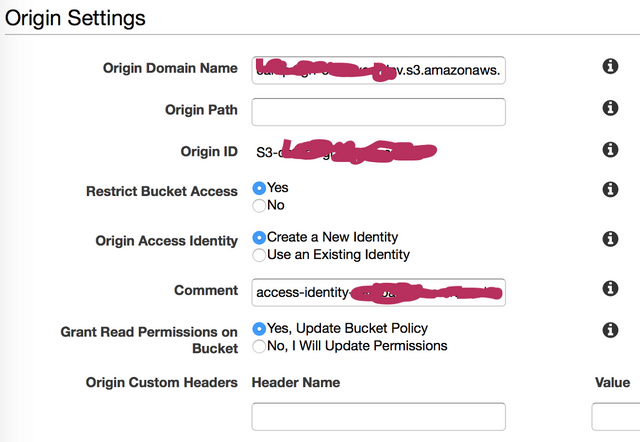The height and width of the screenshot is (442, 640).
Task: Choose Use an Existing Identity option
Action: click(259, 255)
